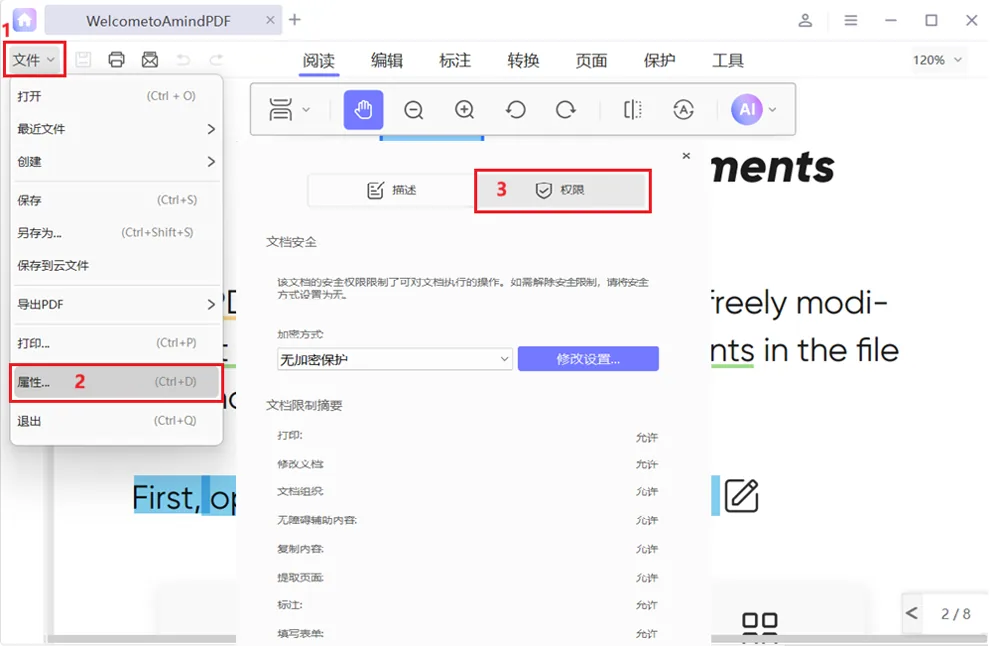Click the user account icon
Image resolution: width=1000 pixels, height=646 pixels.
[x=805, y=20]
